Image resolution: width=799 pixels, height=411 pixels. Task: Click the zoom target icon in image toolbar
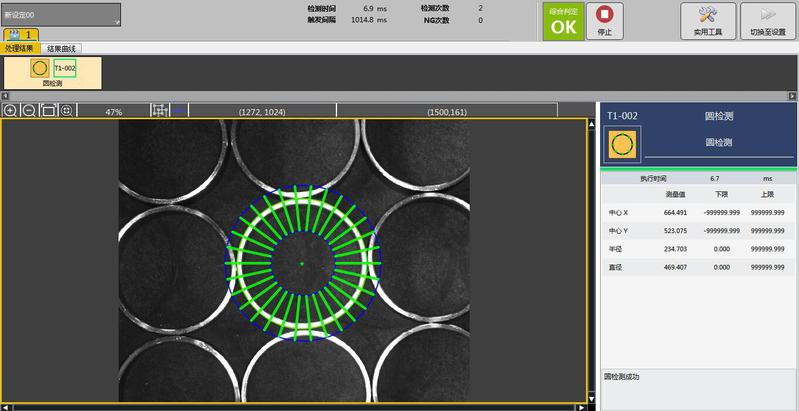tap(67, 111)
